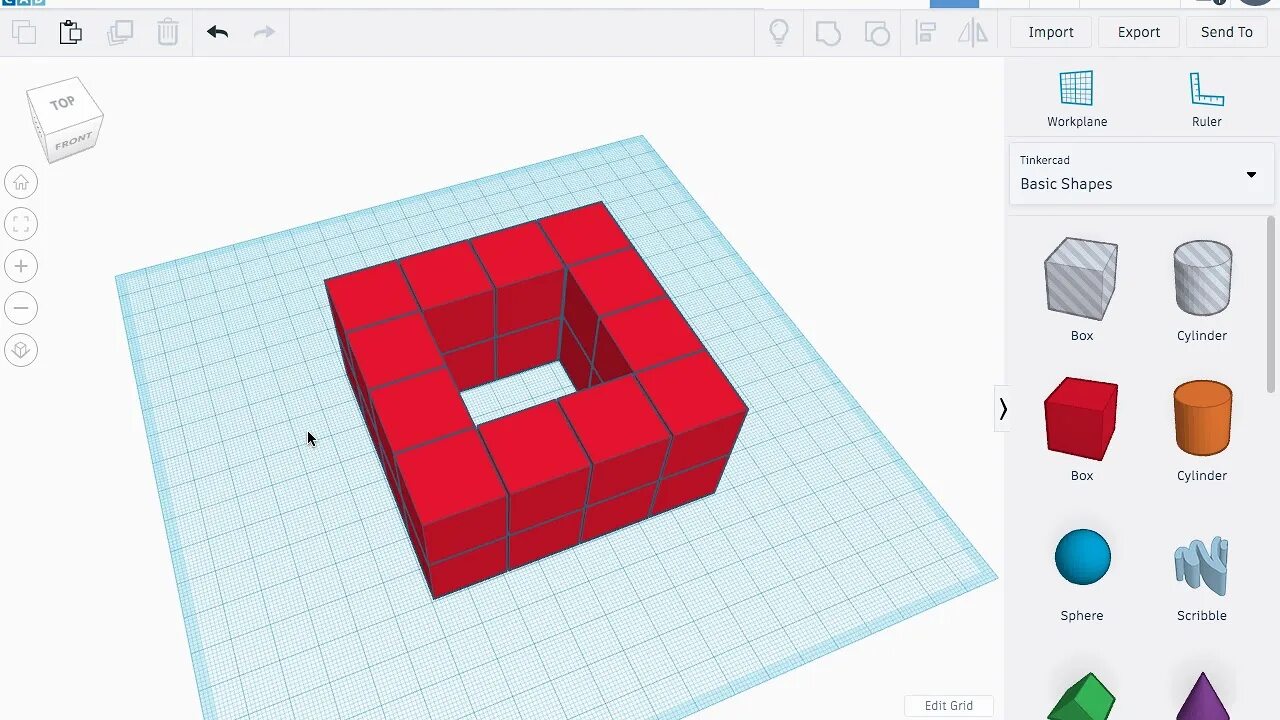Screen dimensions: 1280x720
Task: Click the Import button
Action: coord(1051,32)
